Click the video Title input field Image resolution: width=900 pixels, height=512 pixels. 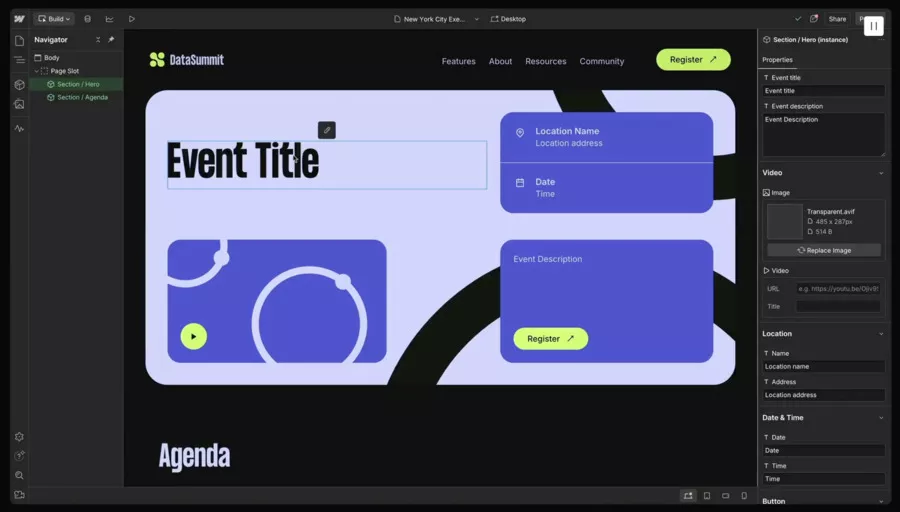coord(838,307)
